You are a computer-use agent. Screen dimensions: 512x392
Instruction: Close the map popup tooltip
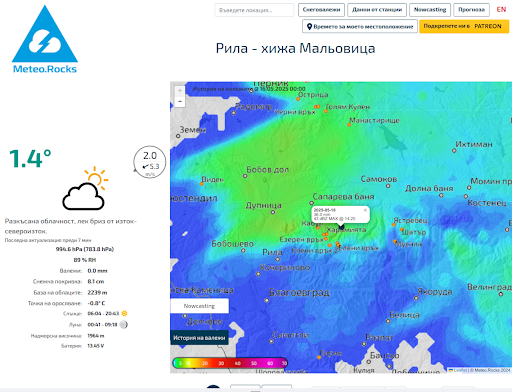[365, 210]
